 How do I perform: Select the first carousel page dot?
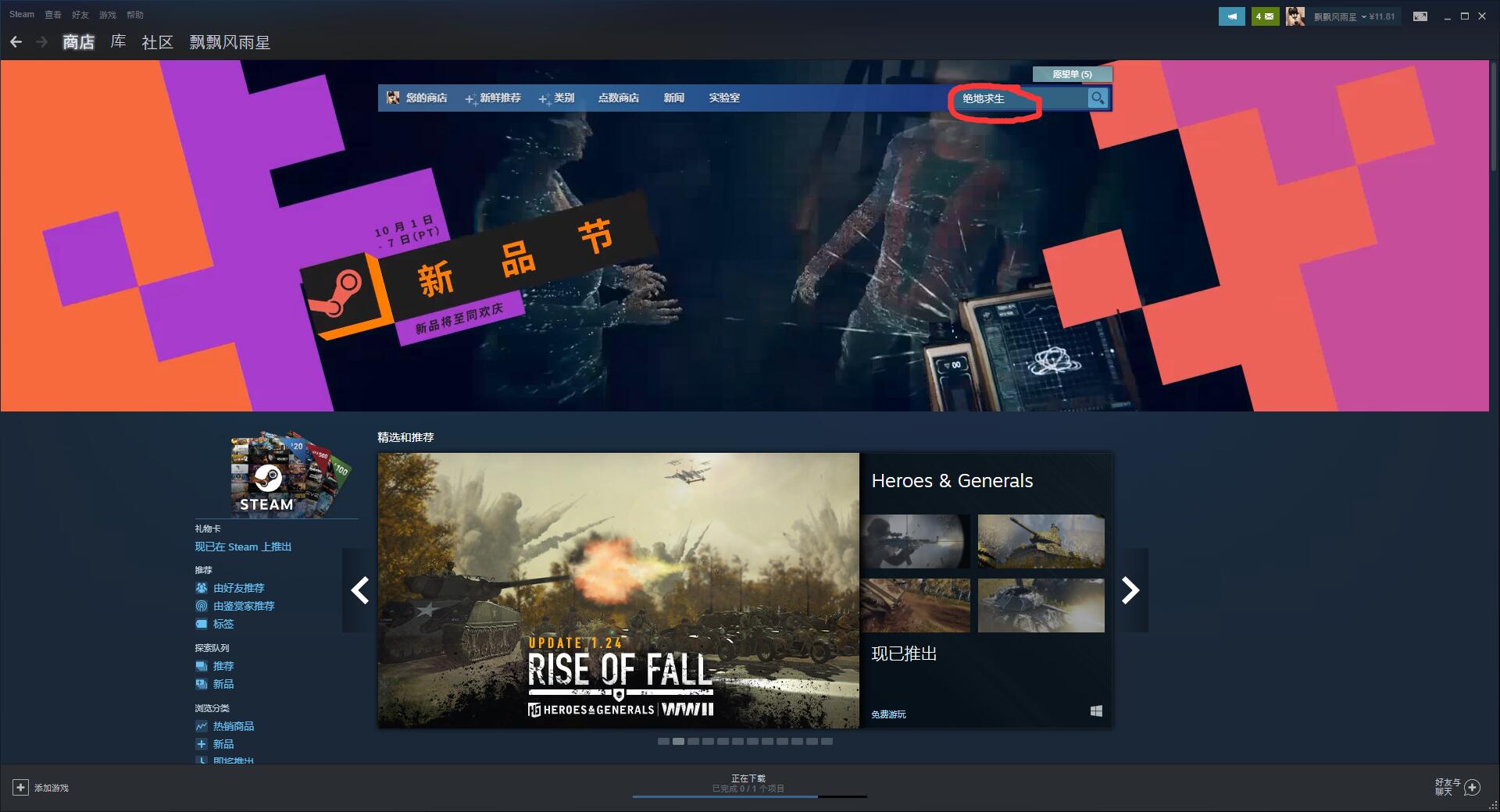coord(663,741)
